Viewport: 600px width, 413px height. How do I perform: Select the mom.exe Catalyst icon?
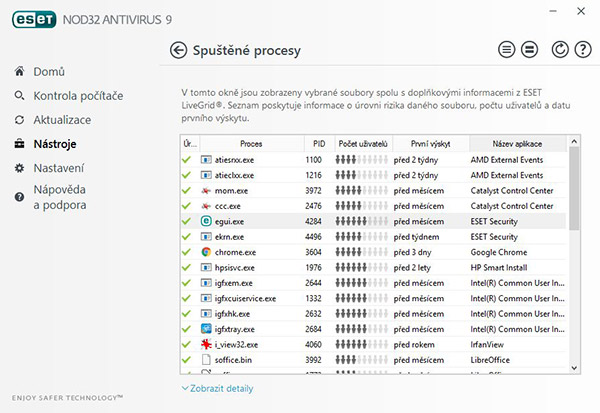pos(206,191)
